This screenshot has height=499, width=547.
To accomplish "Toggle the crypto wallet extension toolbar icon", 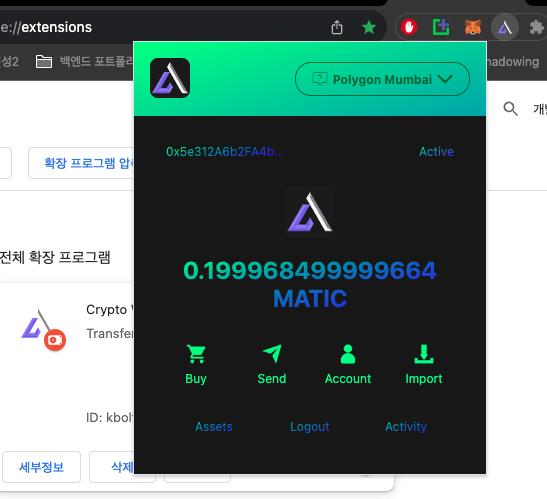I will click(505, 27).
